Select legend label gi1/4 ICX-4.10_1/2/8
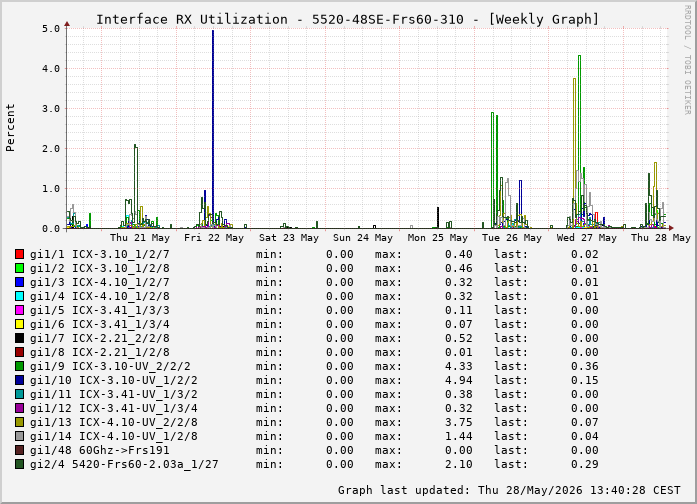The image size is (697, 504). tap(100, 296)
